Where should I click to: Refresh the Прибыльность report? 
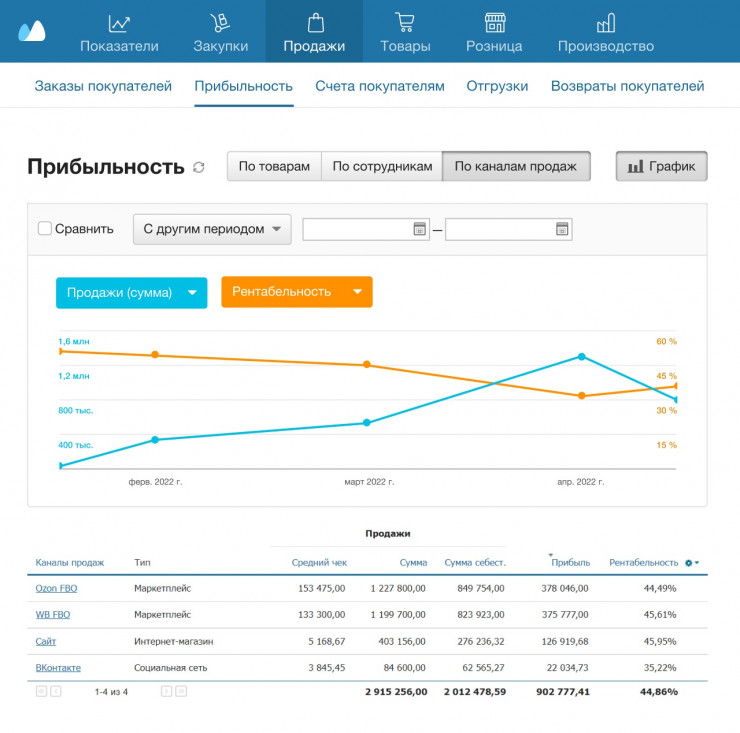199,167
